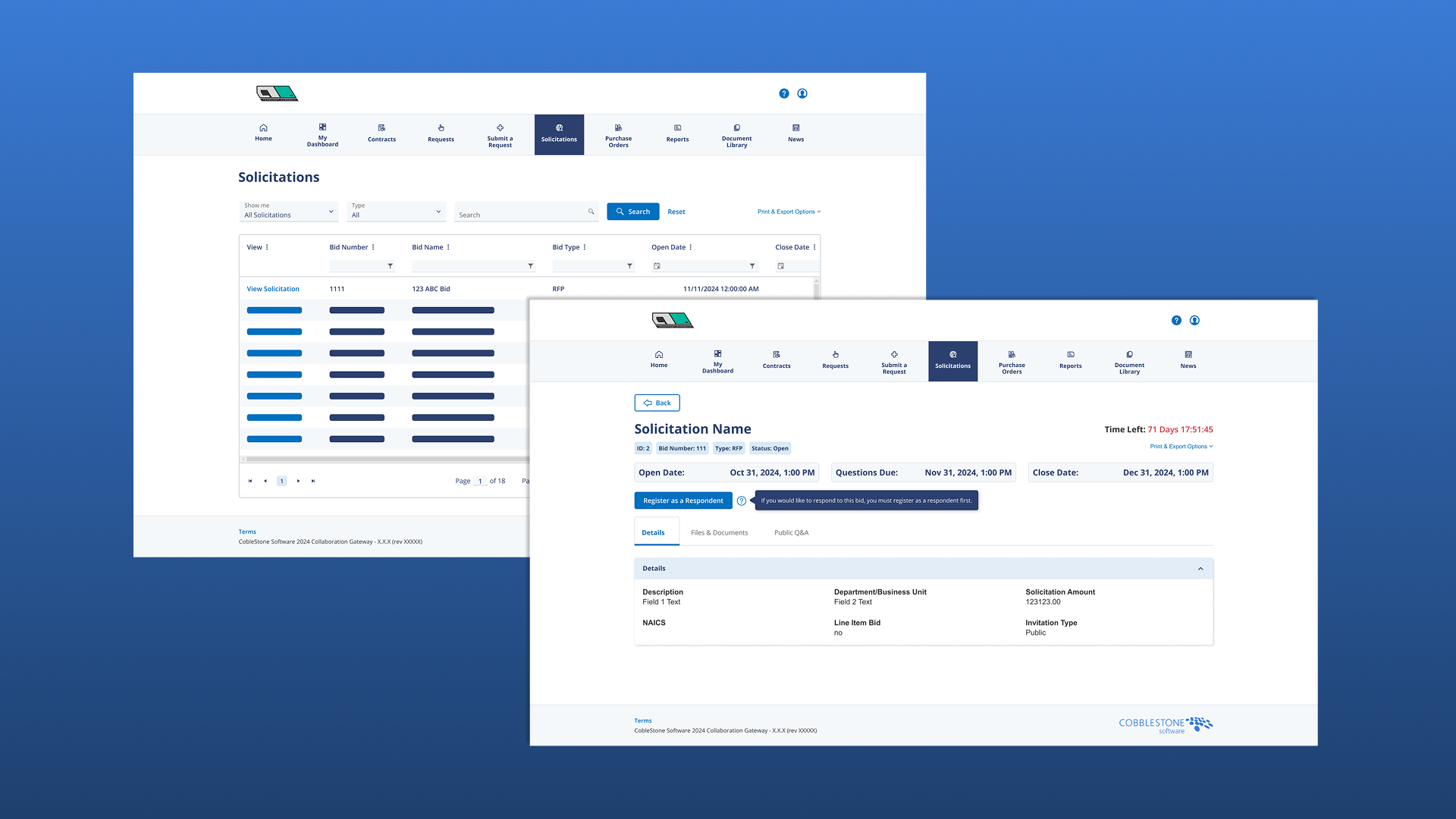Open Requests in back window navigation

tap(441, 133)
